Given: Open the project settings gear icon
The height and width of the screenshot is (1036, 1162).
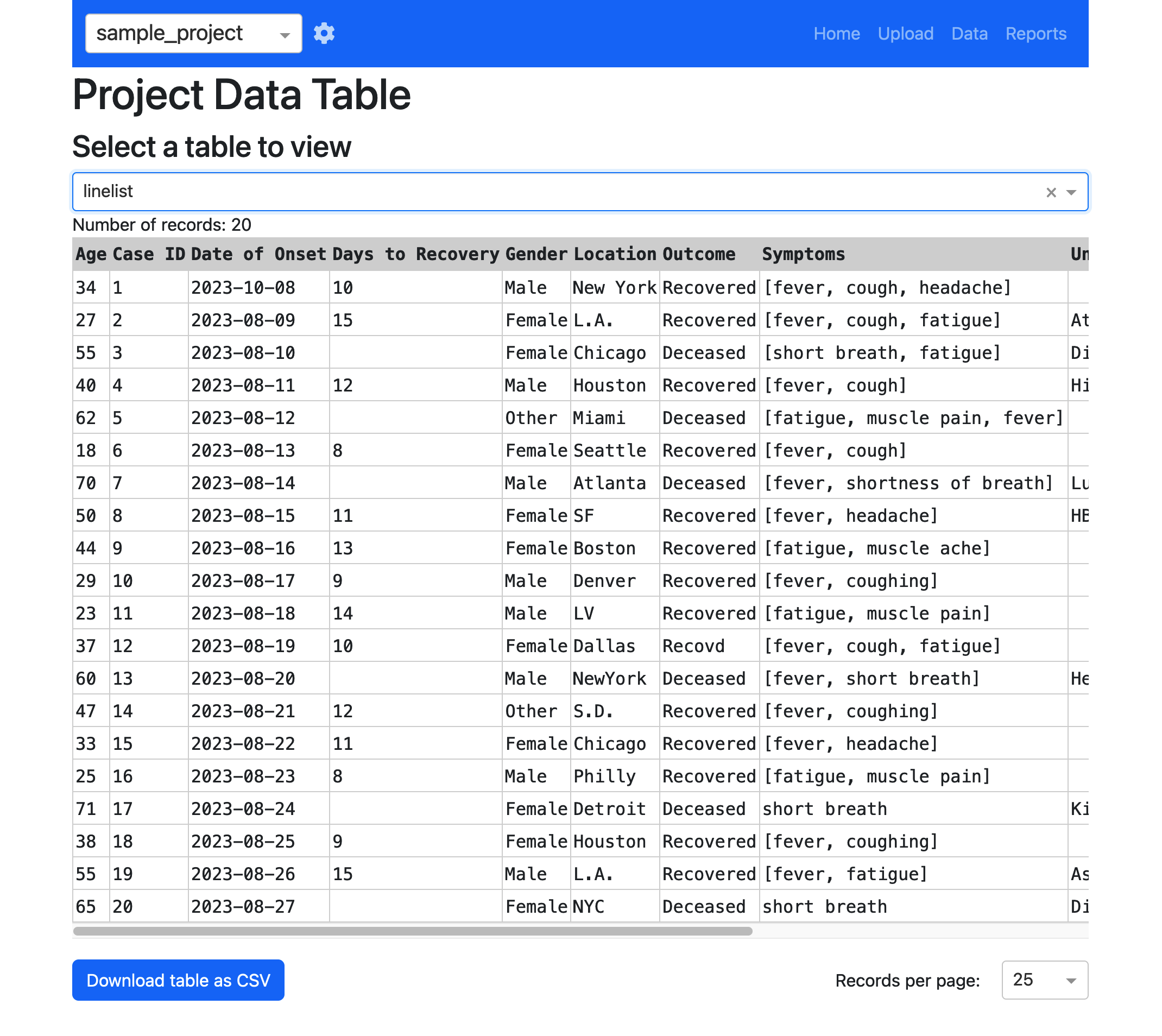Looking at the screenshot, I should tap(324, 33).
